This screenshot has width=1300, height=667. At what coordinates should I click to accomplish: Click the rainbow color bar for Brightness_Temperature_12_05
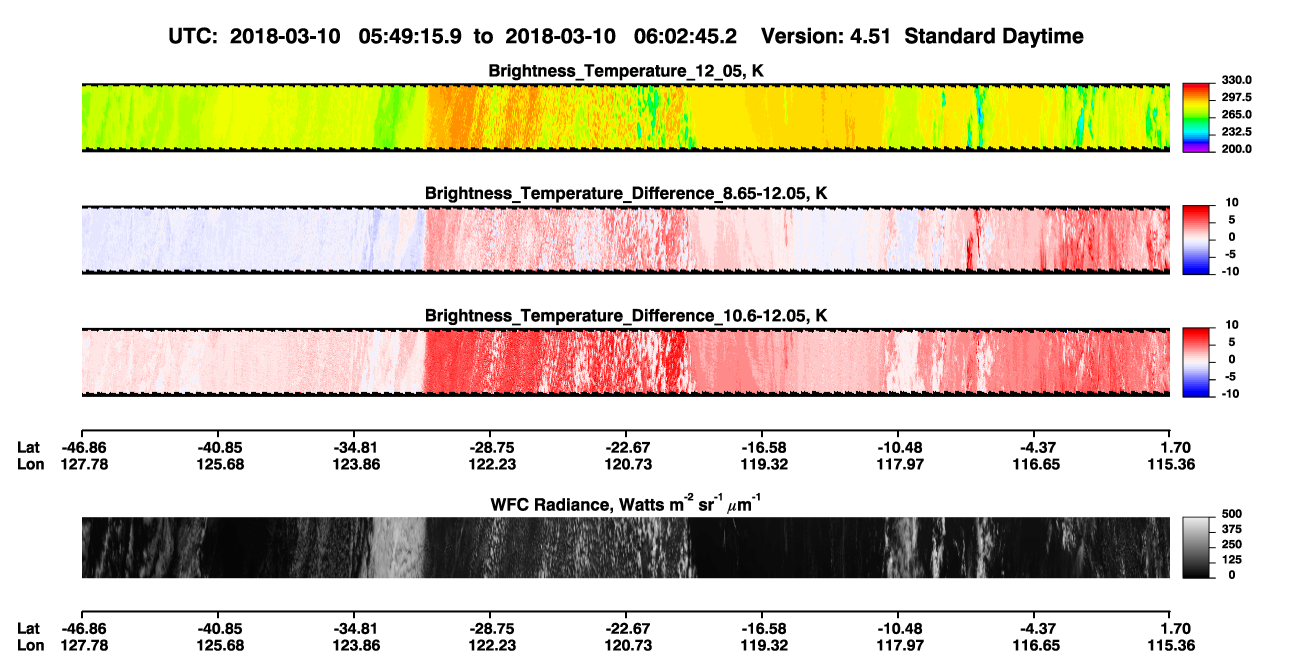tap(1197, 118)
